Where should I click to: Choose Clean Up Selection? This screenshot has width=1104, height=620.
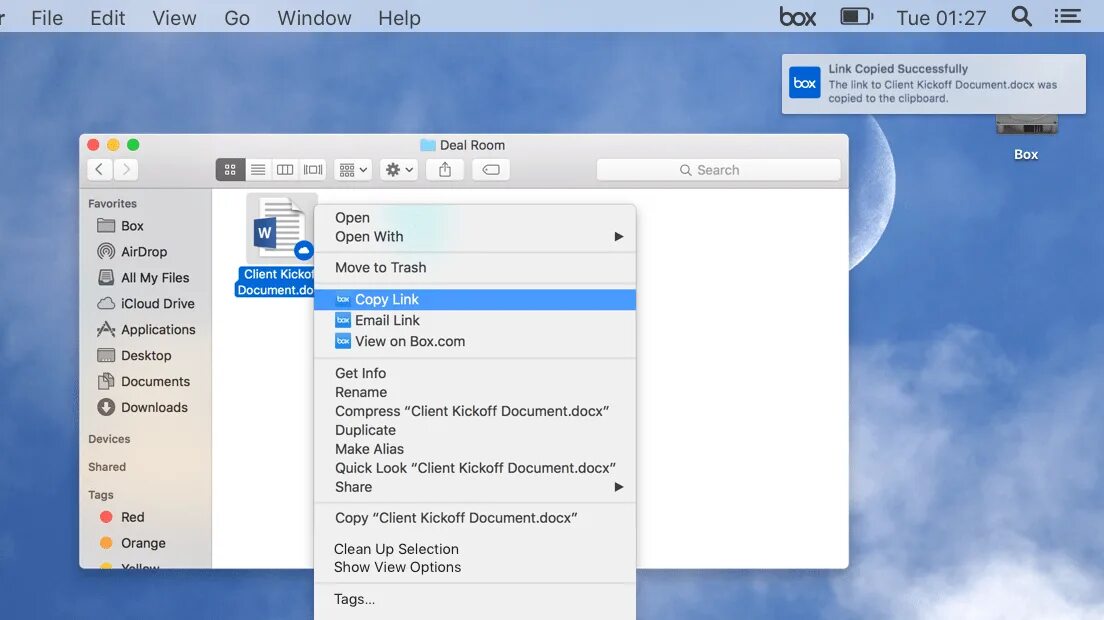pos(475,549)
